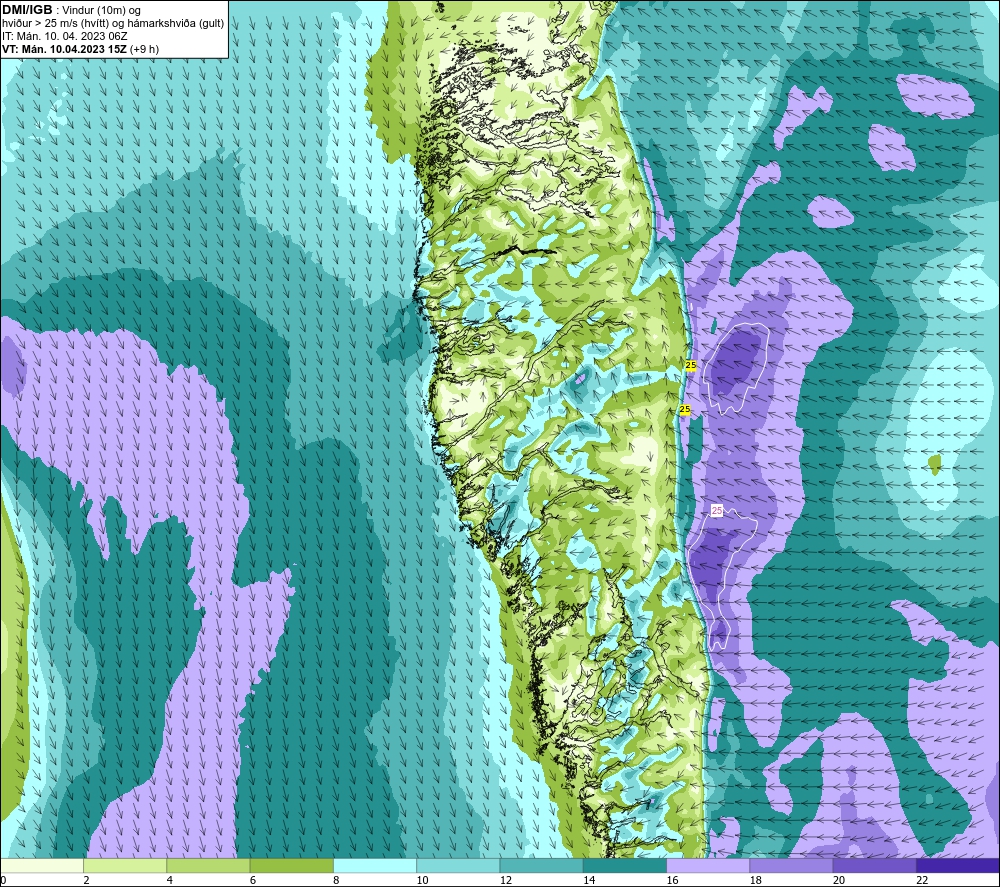Screen dimensions: 1000x887
Task: Click the 'VT: Mán. 10.04.2023 15Z' valid time
Action: [x=64, y=49]
